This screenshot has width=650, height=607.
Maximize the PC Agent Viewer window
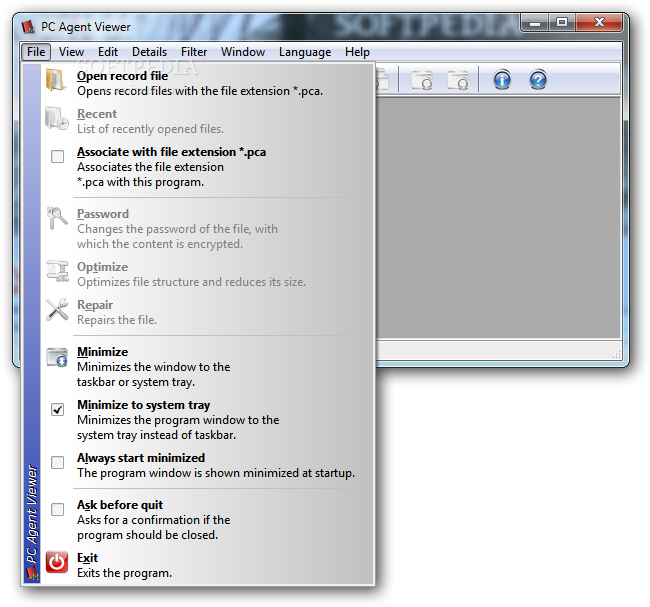point(562,22)
